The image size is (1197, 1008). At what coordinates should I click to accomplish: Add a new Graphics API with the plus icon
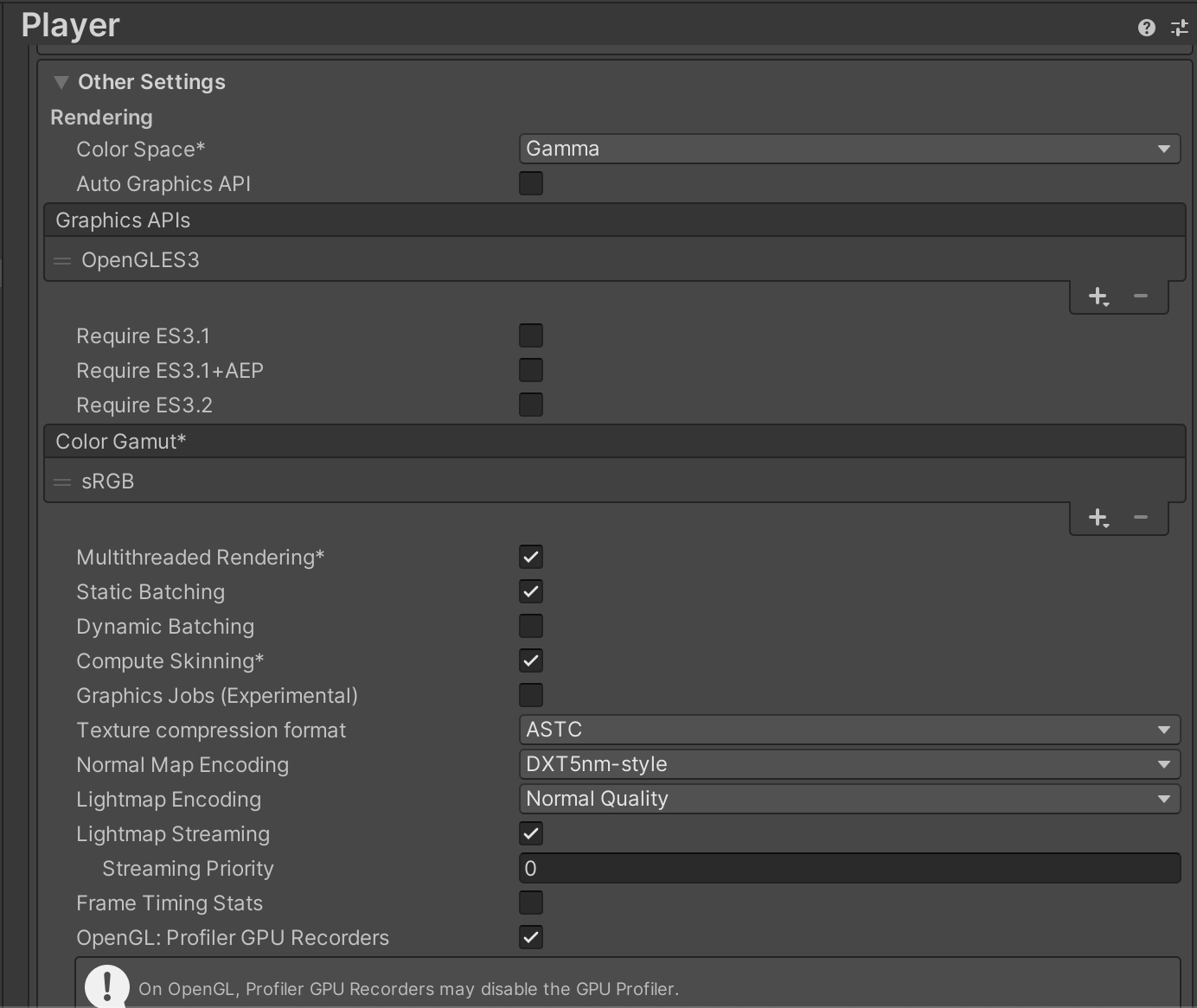point(1098,297)
